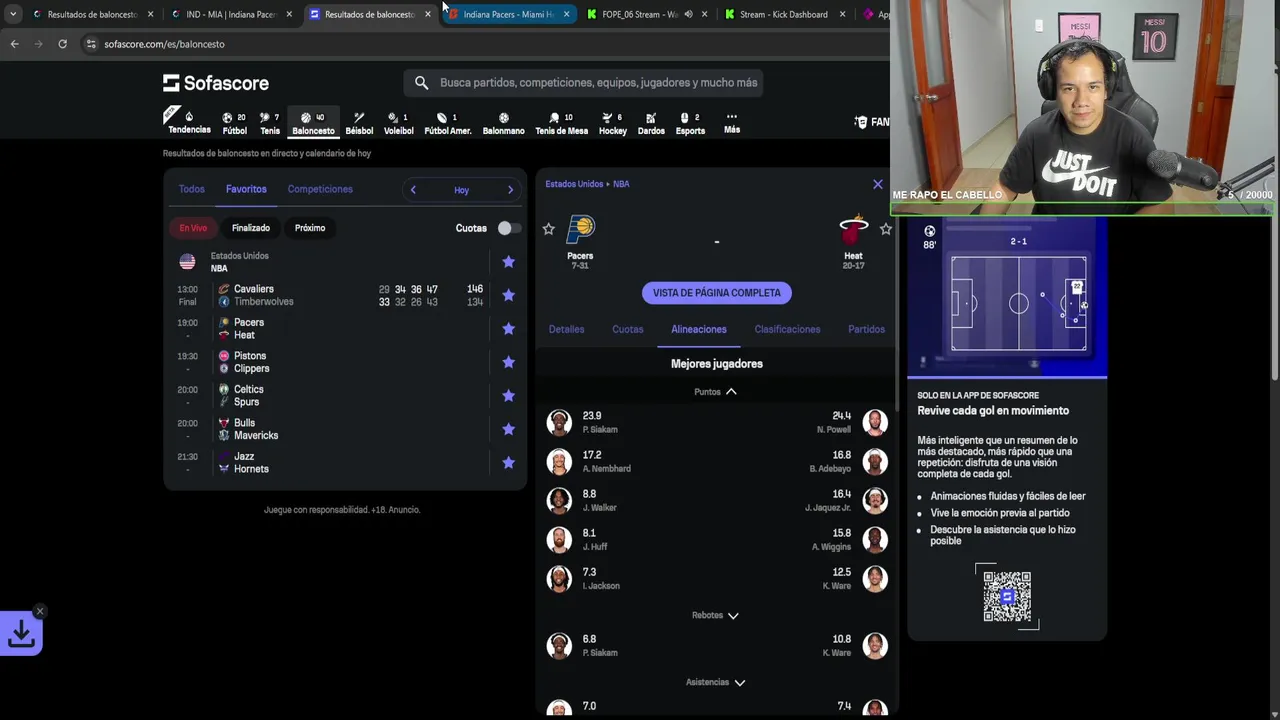Screen dimensions: 1280x720
Task: Expand the Asistencias section
Action: [x=716, y=682]
